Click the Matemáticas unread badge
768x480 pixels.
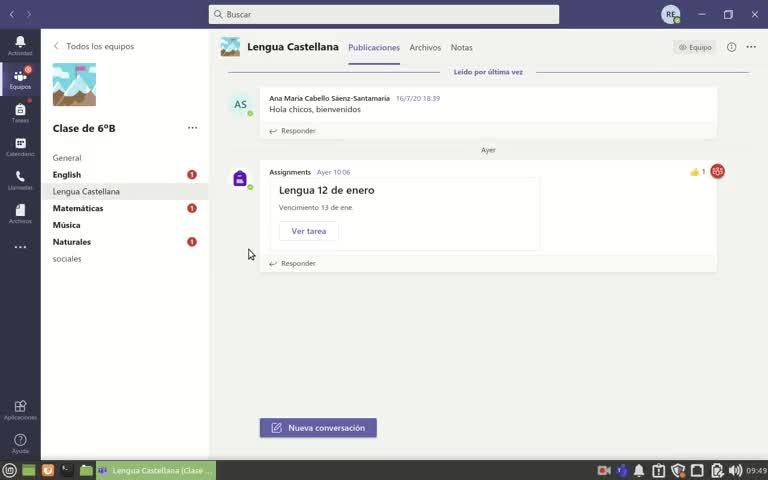[192, 208]
